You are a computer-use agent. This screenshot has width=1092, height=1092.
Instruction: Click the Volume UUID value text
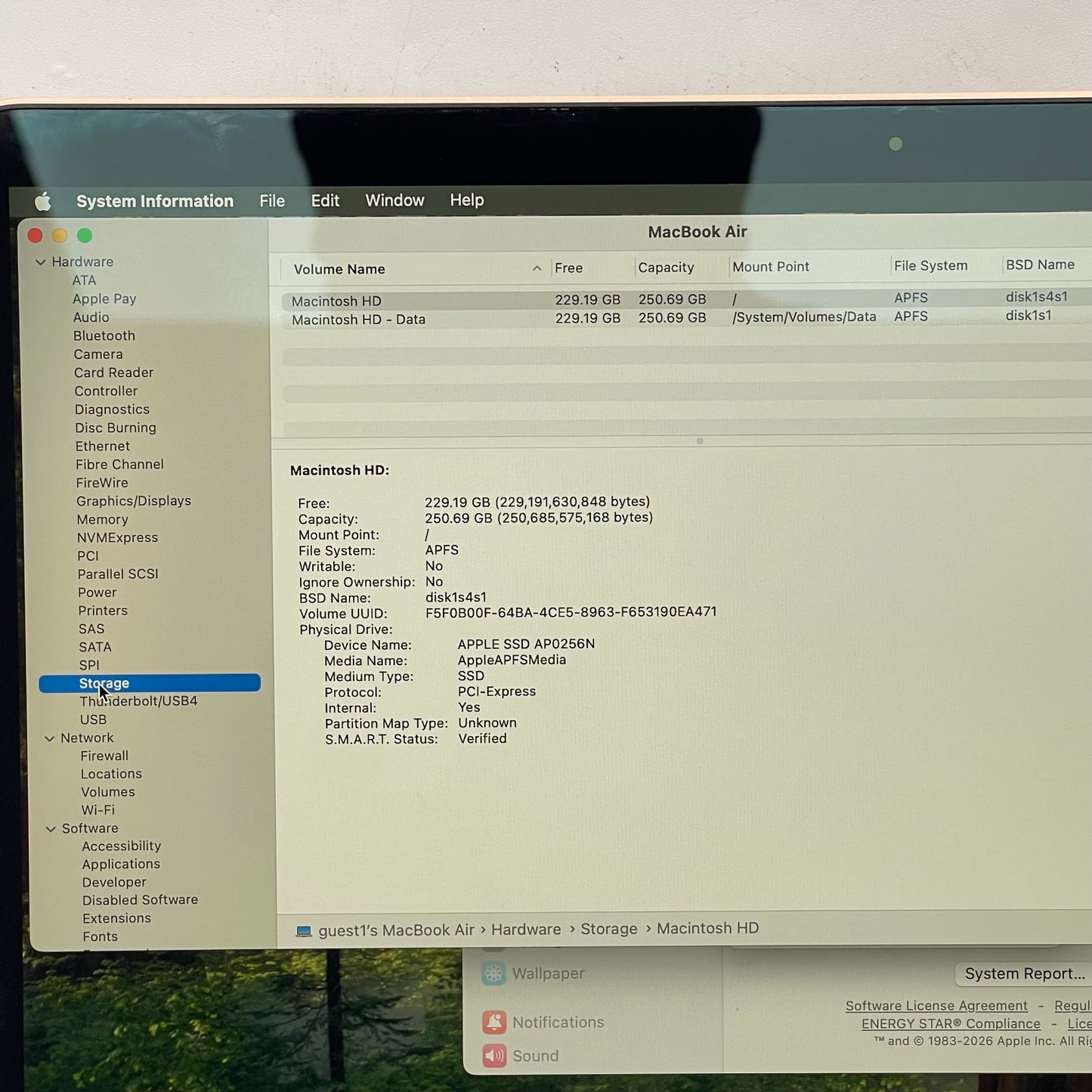[571, 612]
